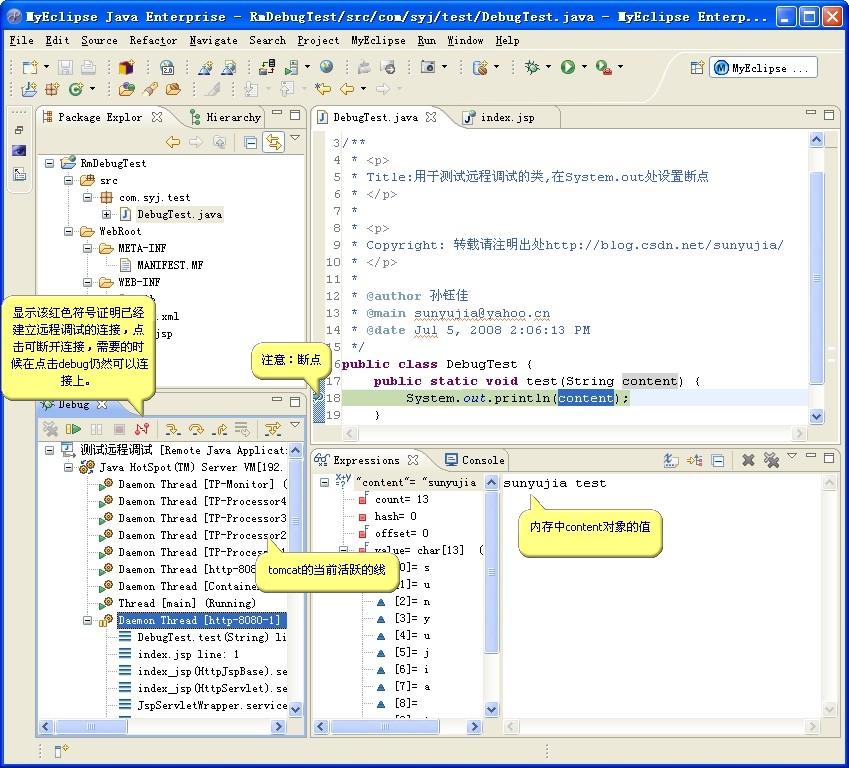Click the External Tools run icon
This screenshot has height=768, width=849.
[x=603, y=67]
